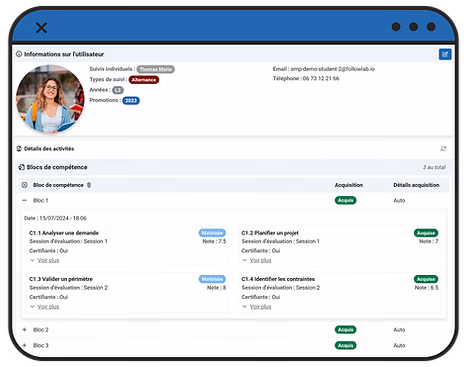Click the Acquis badge in Bloc 2 row

coord(345,330)
